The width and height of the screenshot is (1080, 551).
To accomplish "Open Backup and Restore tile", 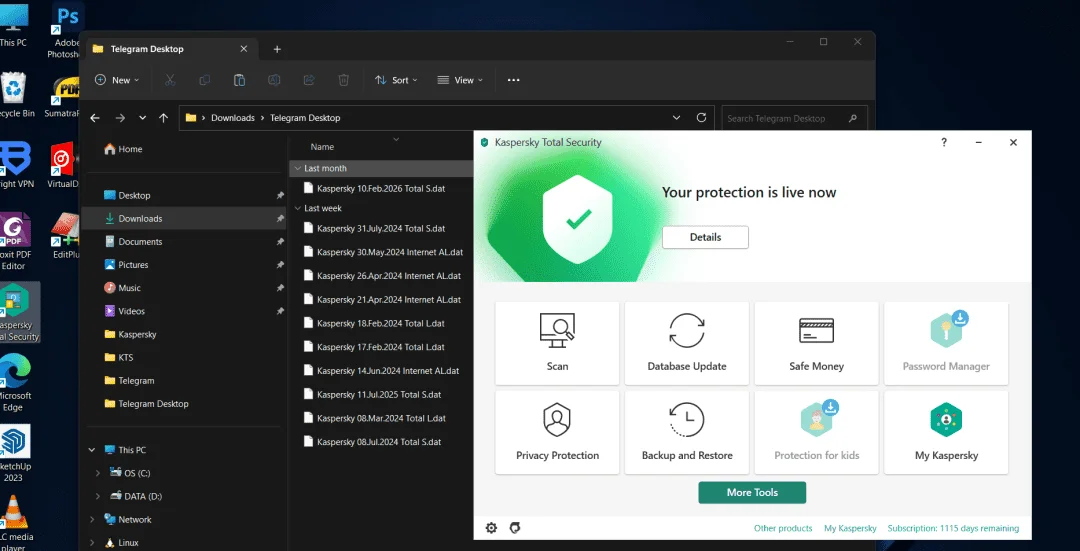I will pyautogui.click(x=687, y=433).
